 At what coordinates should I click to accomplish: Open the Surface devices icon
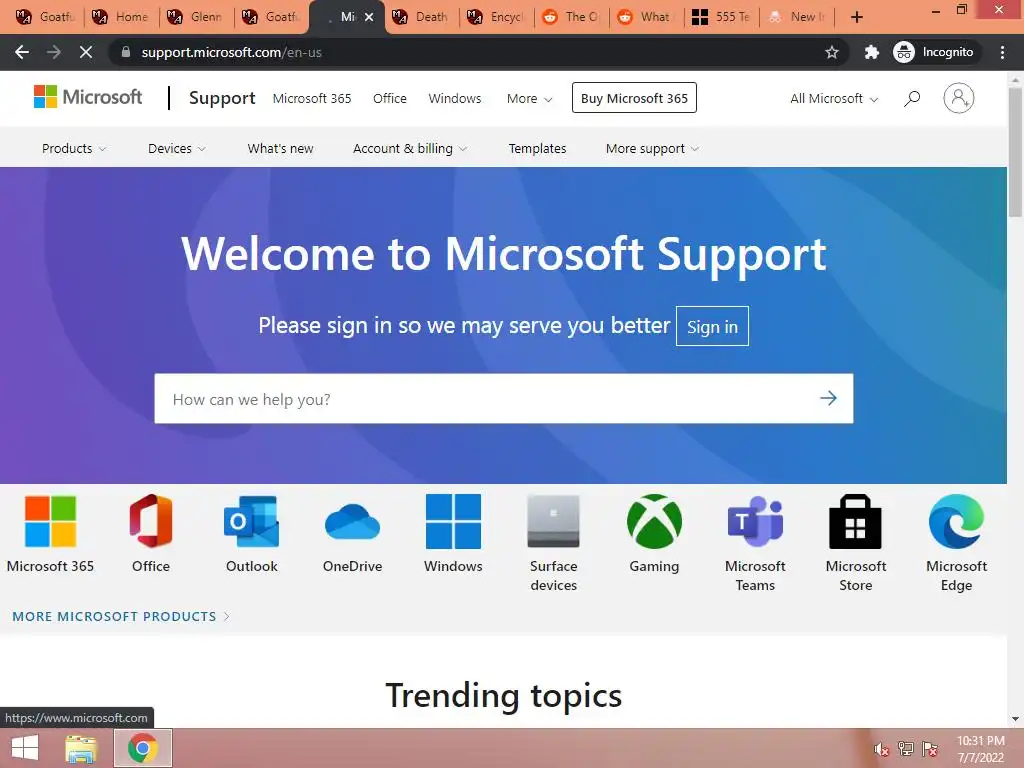coord(553,520)
